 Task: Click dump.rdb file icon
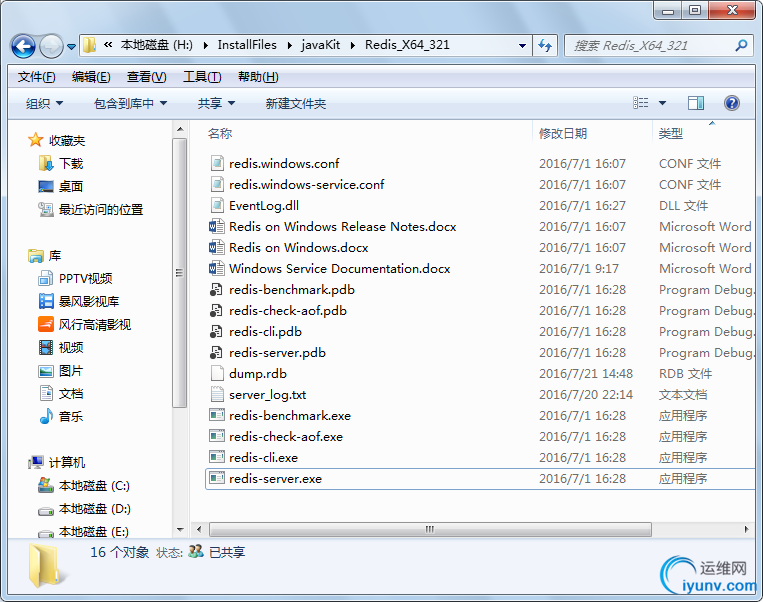(x=217, y=373)
